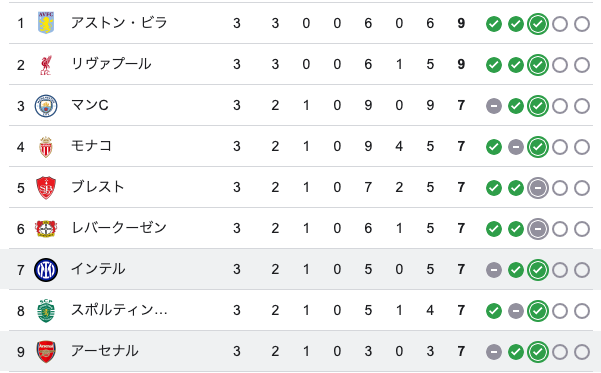Screen dimensions: 601x373
Task: Click Arsenal's first gray draw indicator
Action: [x=494, y=352]
